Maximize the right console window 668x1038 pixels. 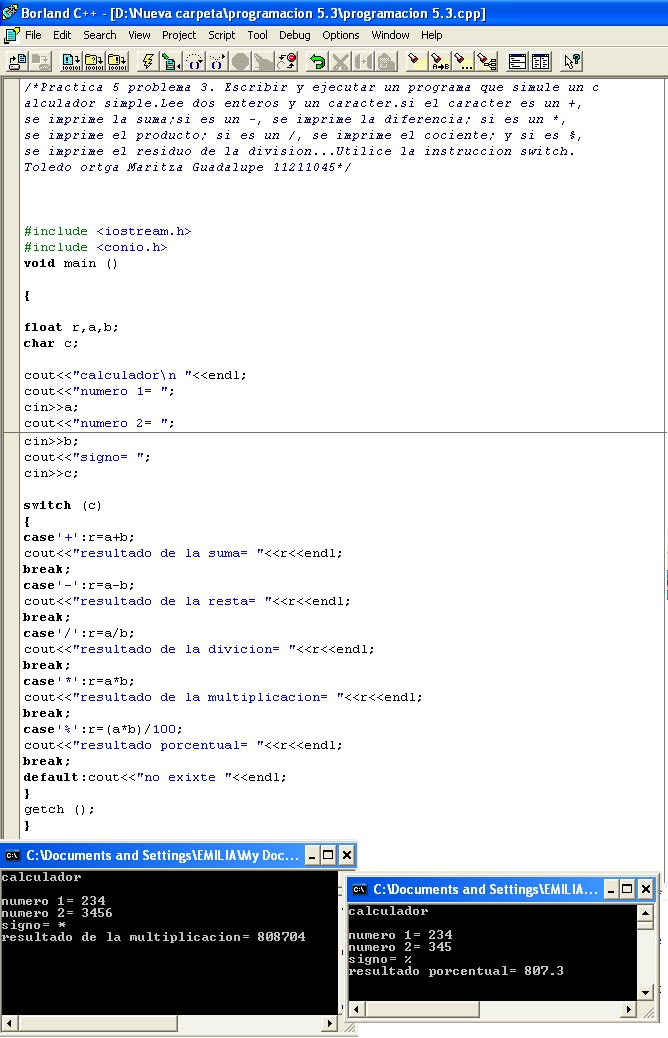tap(628, 889)
